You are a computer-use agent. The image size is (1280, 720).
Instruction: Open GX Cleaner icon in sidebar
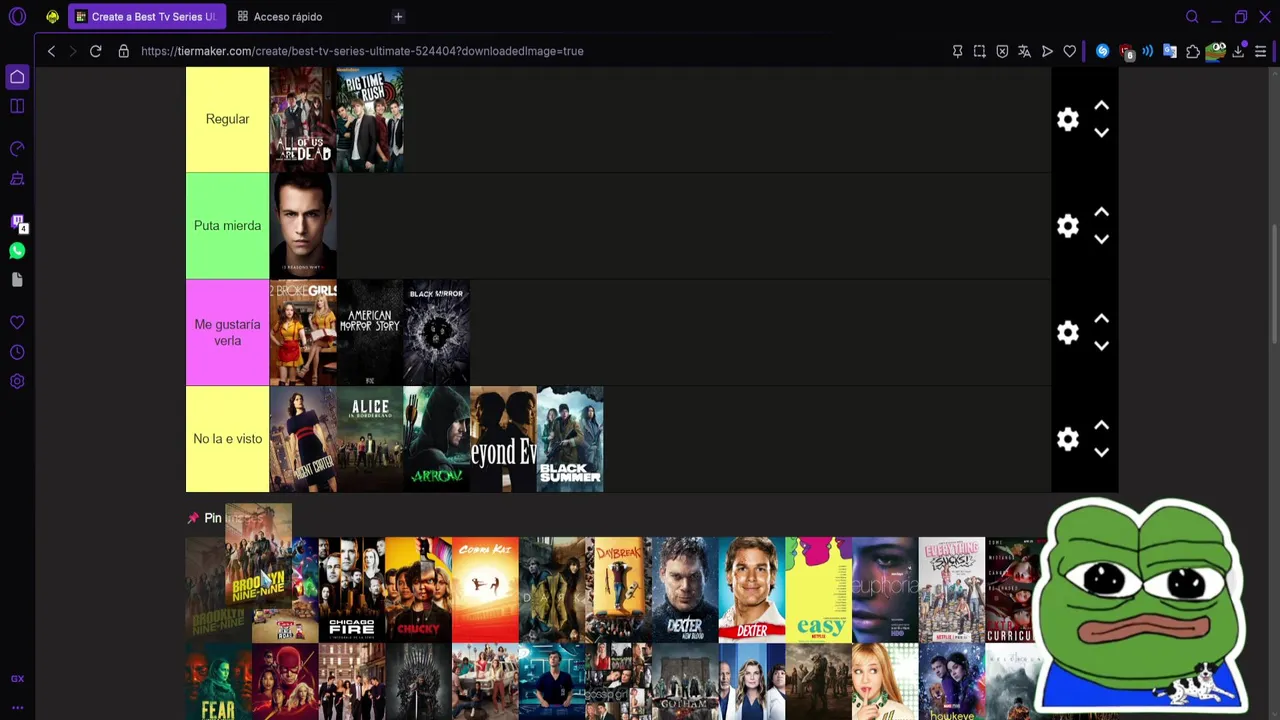[17, 179]
